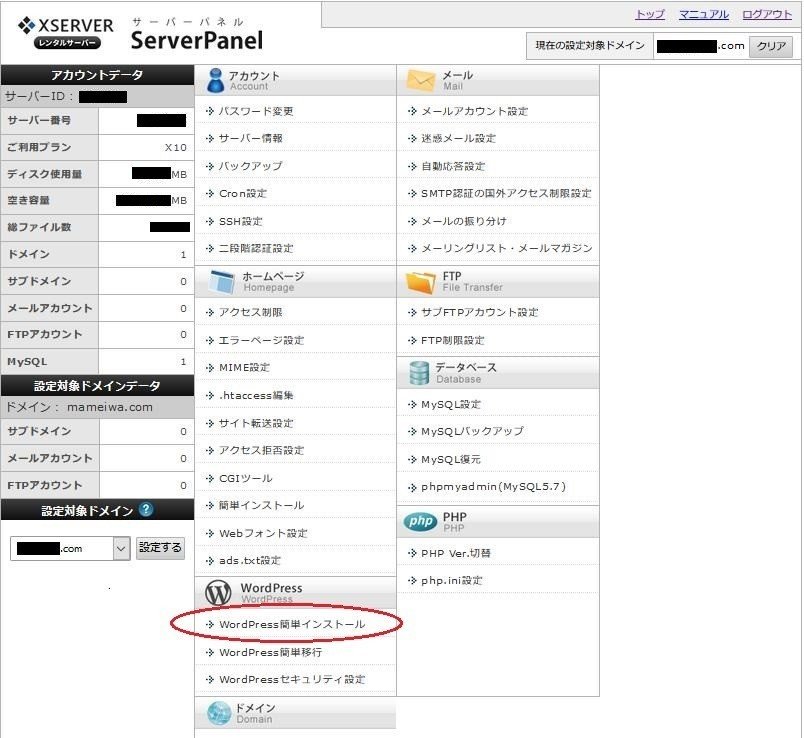This screenshot has height=738, width=804.
Task: Click the ディスク使用量 label
Action: point(45,174)
